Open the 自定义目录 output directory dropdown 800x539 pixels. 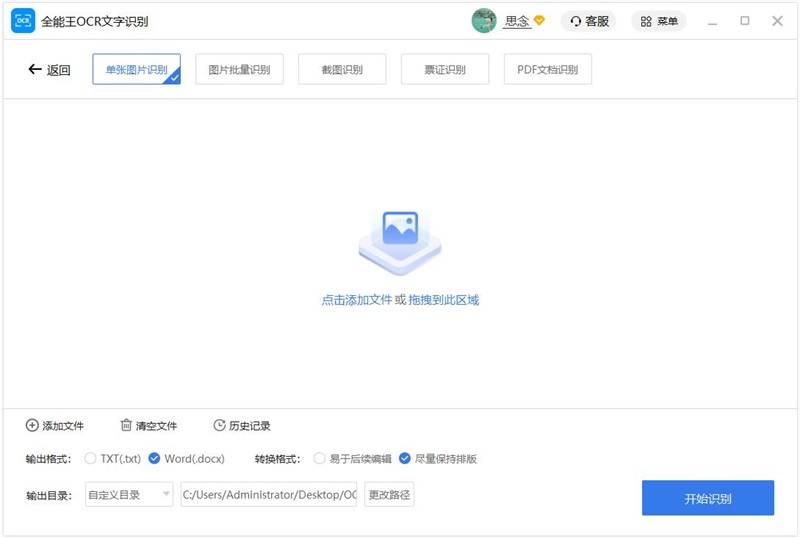(x=129, y=495)
